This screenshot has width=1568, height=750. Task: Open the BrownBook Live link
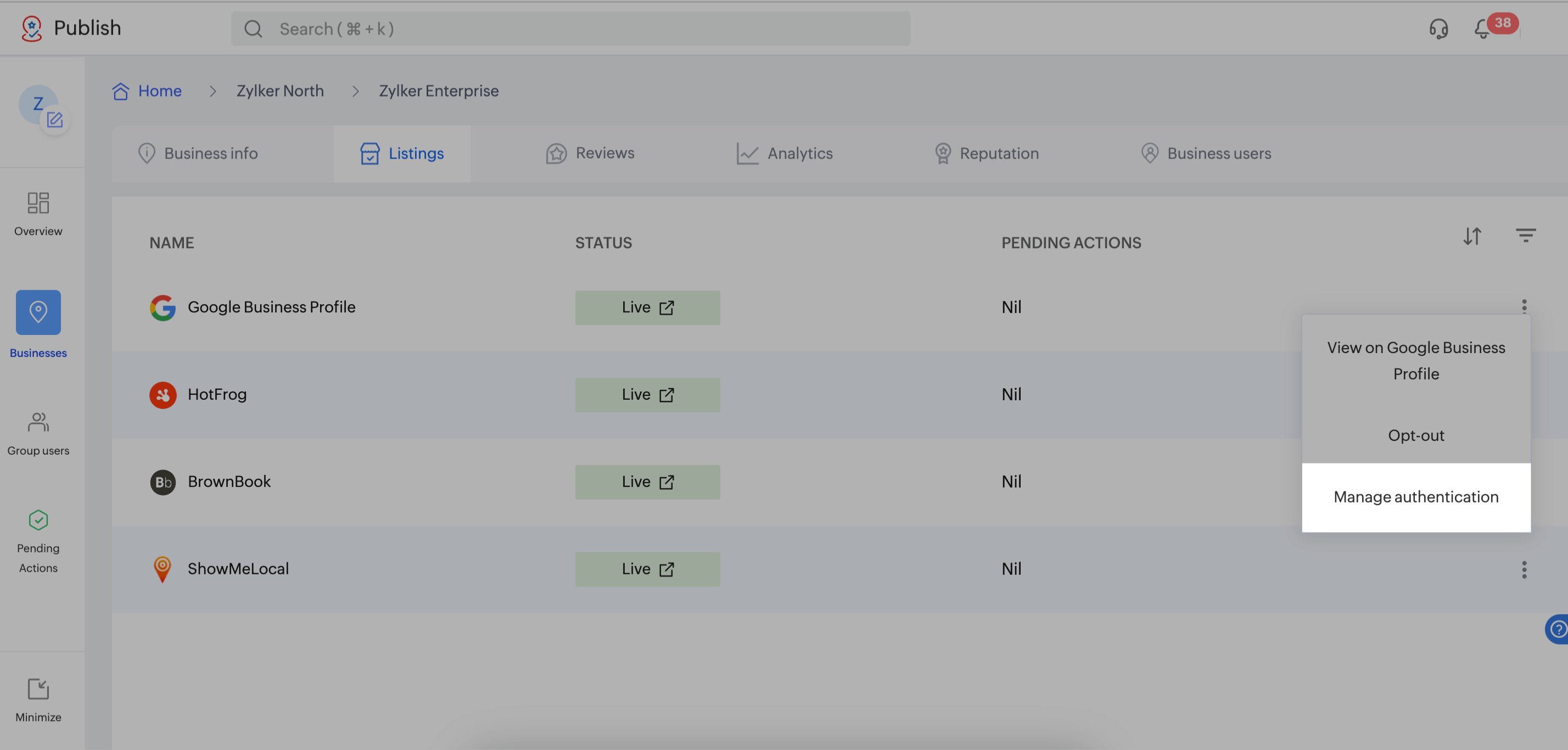click(x=647, y=482)
